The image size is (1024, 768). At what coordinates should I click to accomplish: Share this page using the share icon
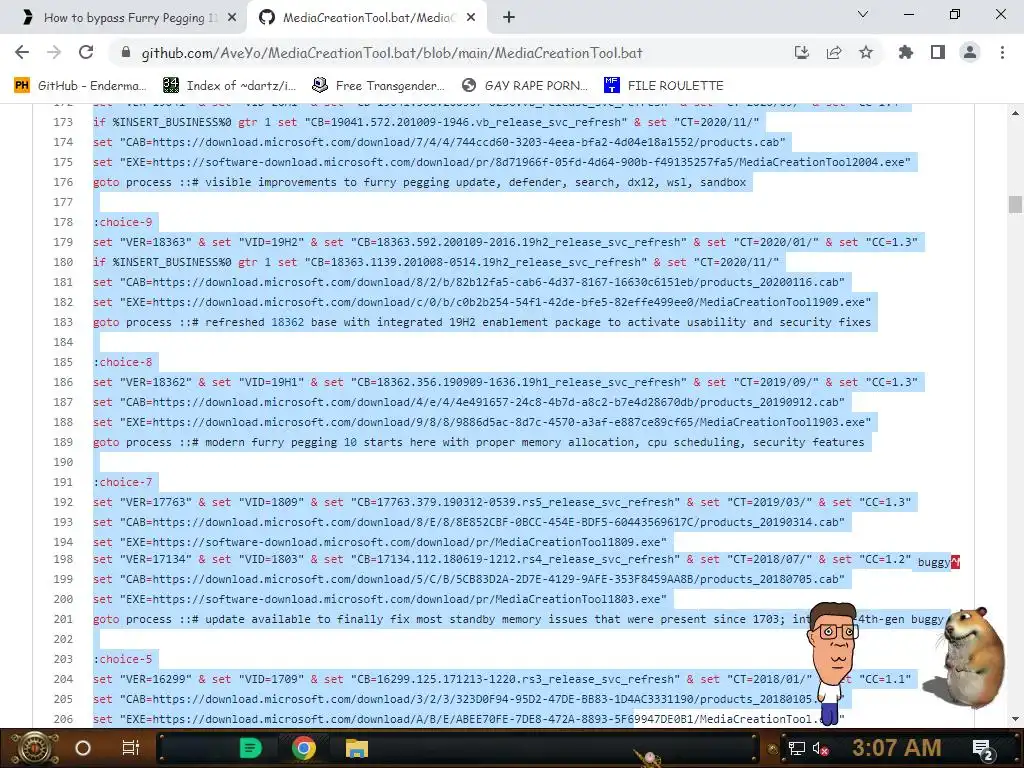pyautogui.click(x=834, y=53)
